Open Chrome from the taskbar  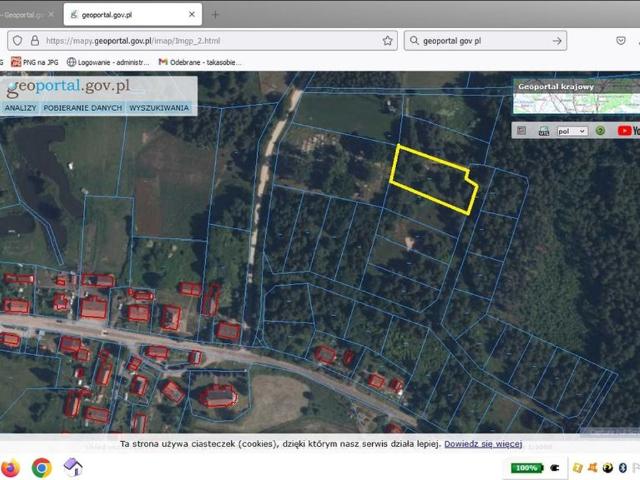[x=41, y=467]
